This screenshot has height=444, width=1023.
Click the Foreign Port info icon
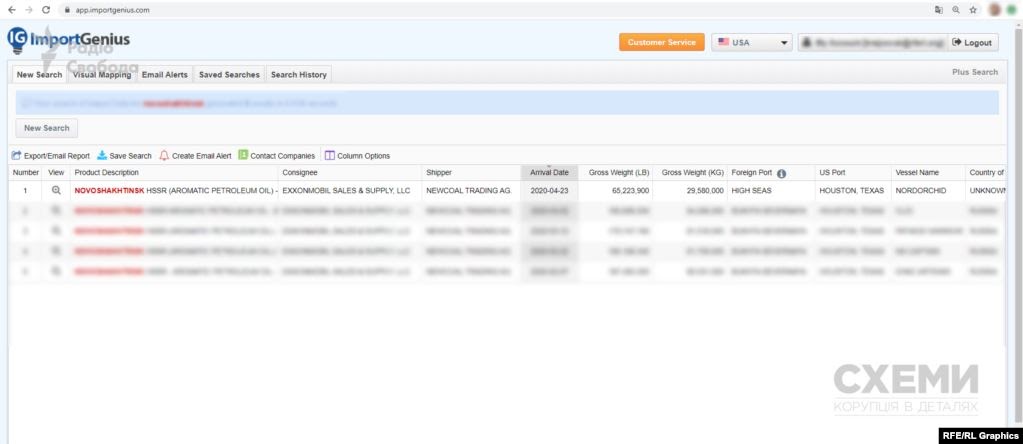click(781, 173)
